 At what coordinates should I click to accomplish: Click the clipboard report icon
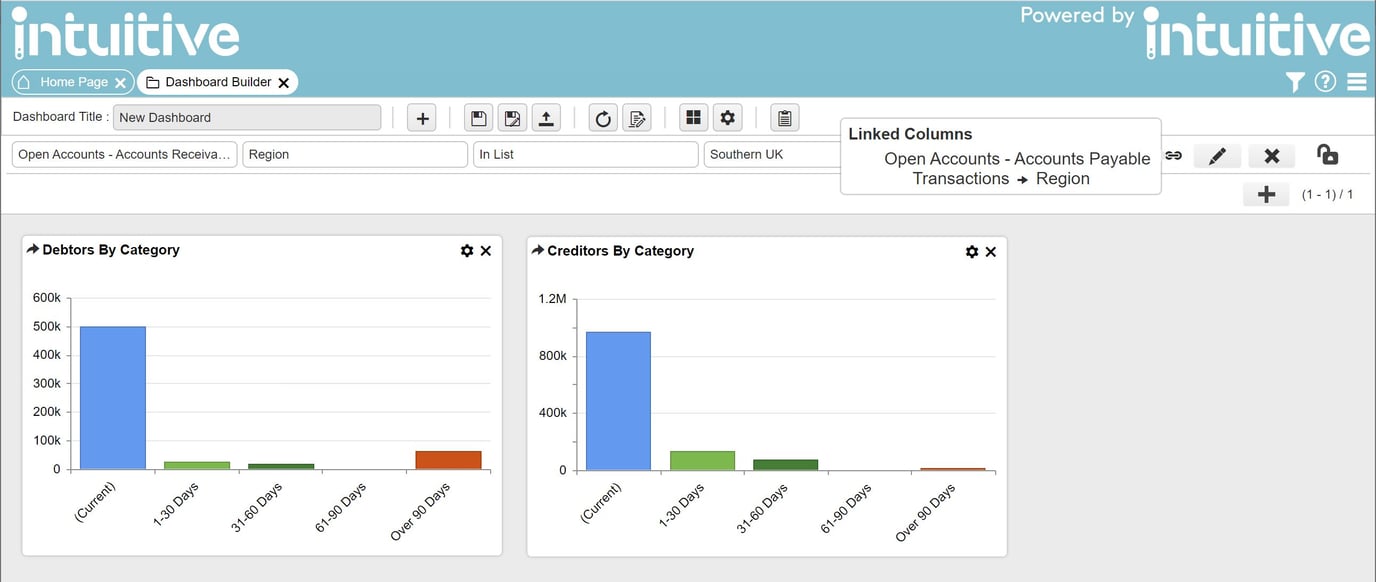pyautogui.click(x=784, y=117)
